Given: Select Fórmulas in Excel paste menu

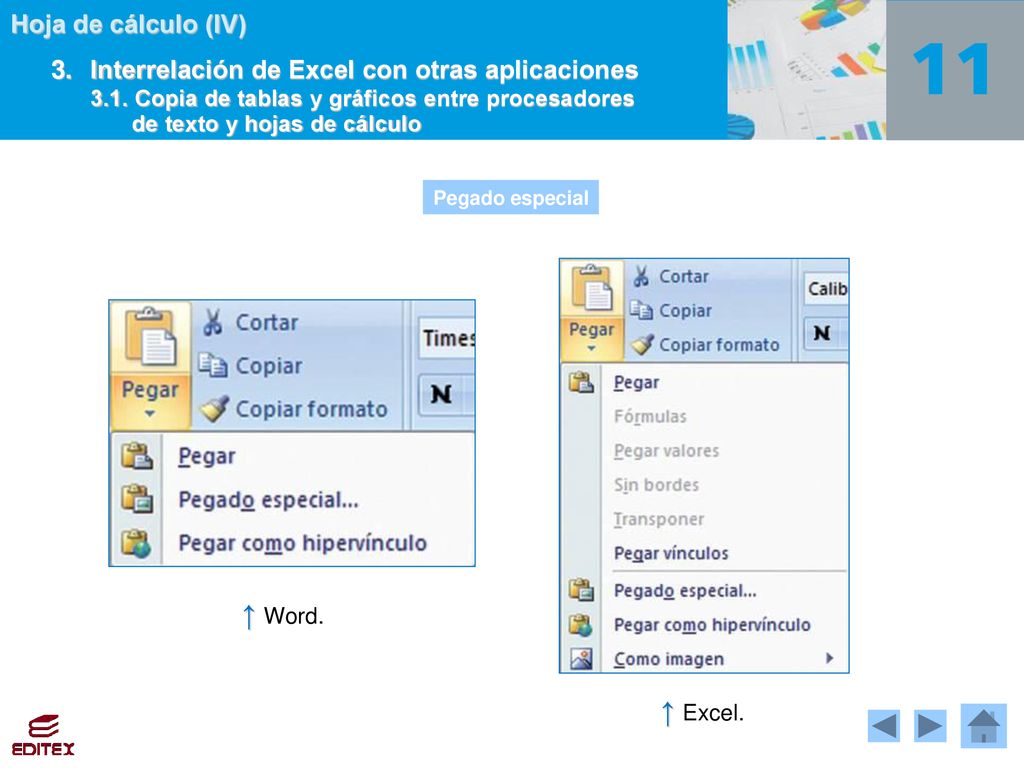Looking at the screenshot, I should [650, 416].
